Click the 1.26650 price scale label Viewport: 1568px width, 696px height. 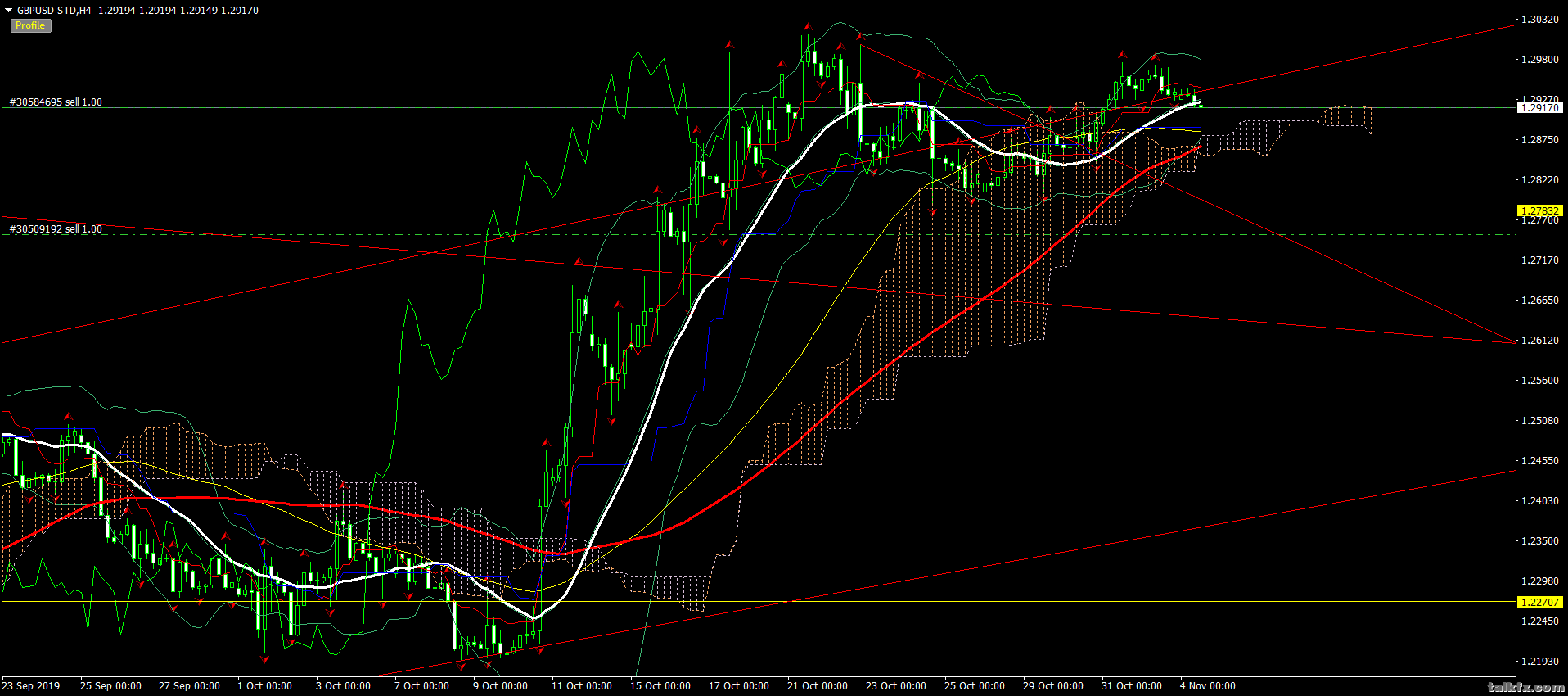click(x=1539, y=300)
